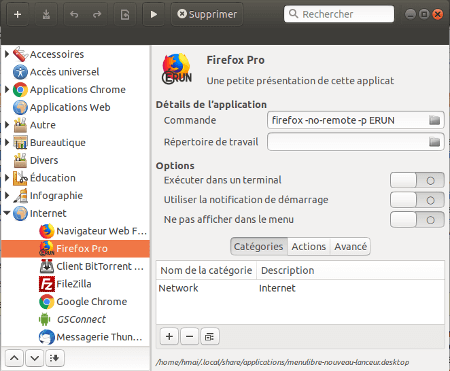
Task: Expand the Accessoires category arrow
Action: click(7, 54)
